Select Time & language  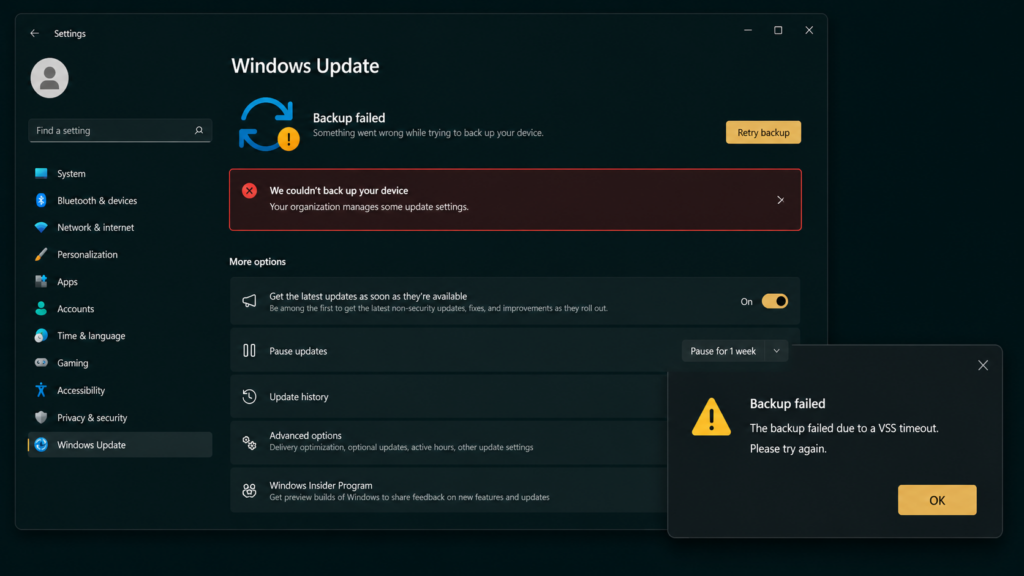120,336
